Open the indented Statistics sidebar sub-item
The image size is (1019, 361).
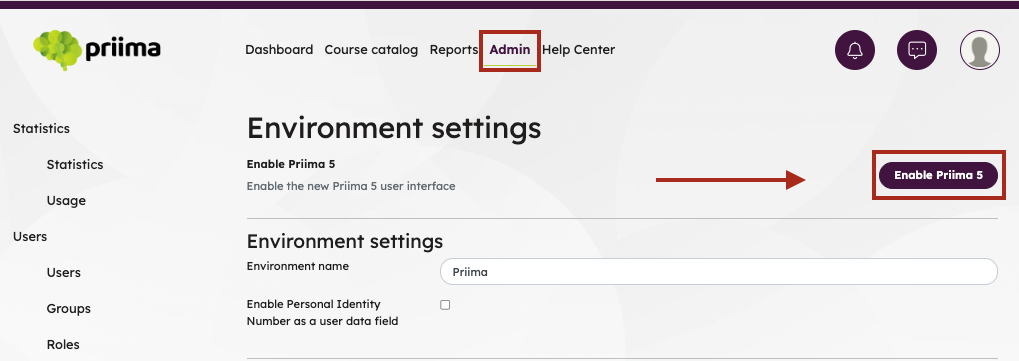pos(75,165)
